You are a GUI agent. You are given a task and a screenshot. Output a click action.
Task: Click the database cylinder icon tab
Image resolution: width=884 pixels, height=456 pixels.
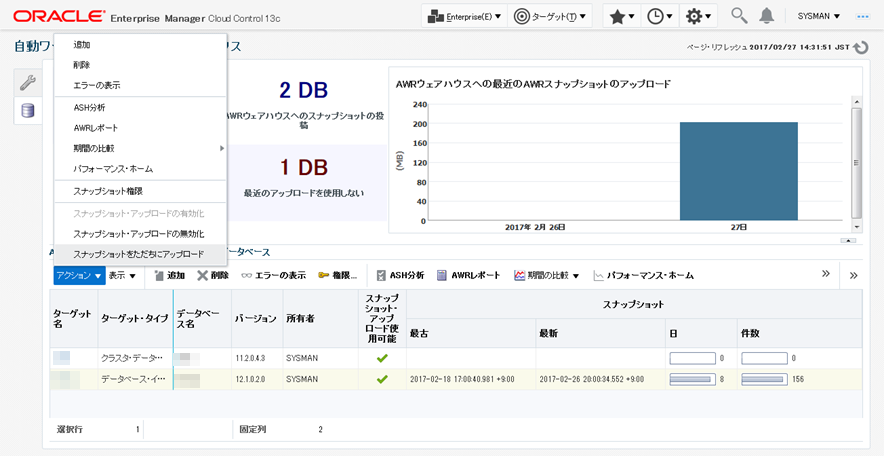pyautogui.click(x=28, y=110)
